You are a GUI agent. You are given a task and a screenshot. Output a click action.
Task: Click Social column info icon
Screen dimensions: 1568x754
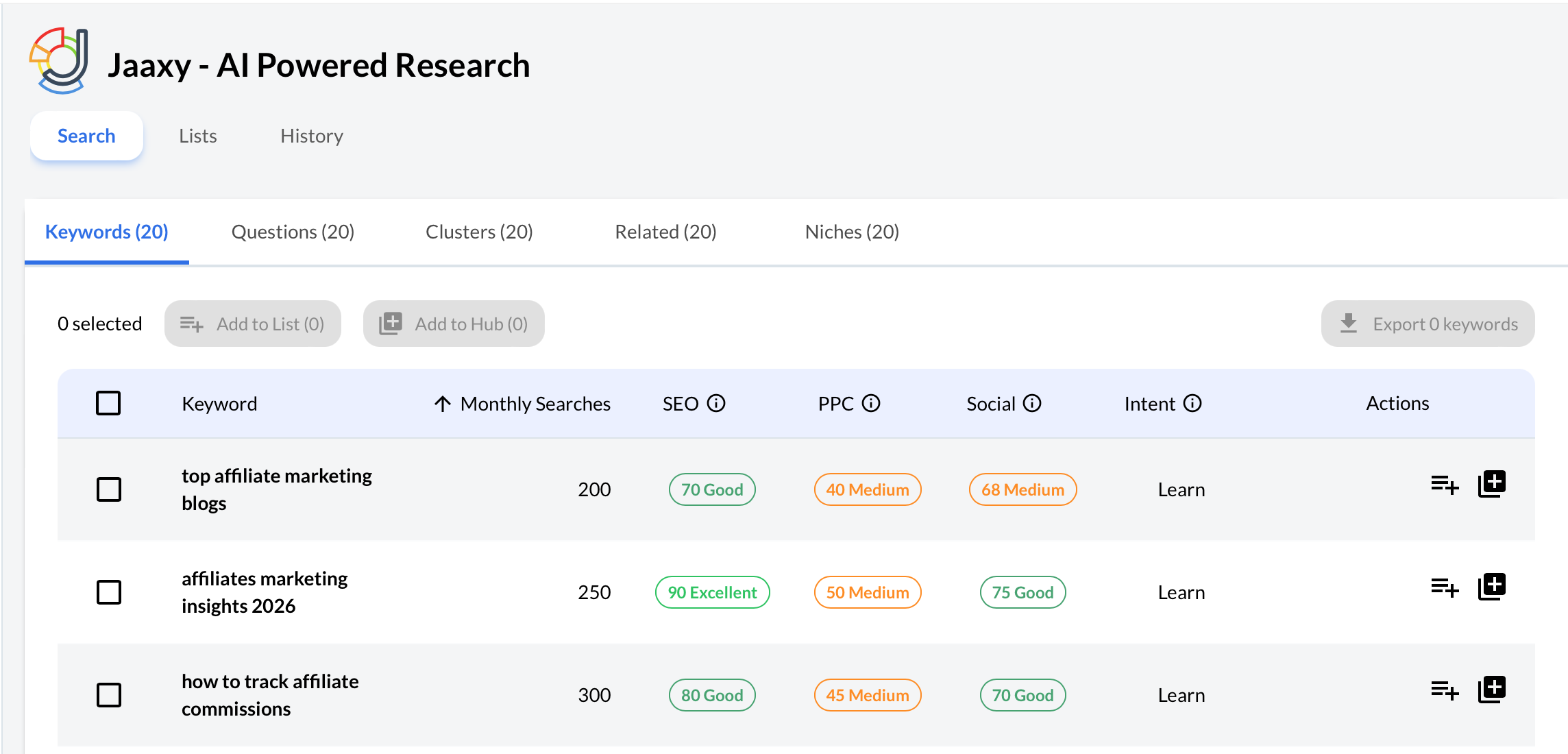click(x=1032, y=403)
